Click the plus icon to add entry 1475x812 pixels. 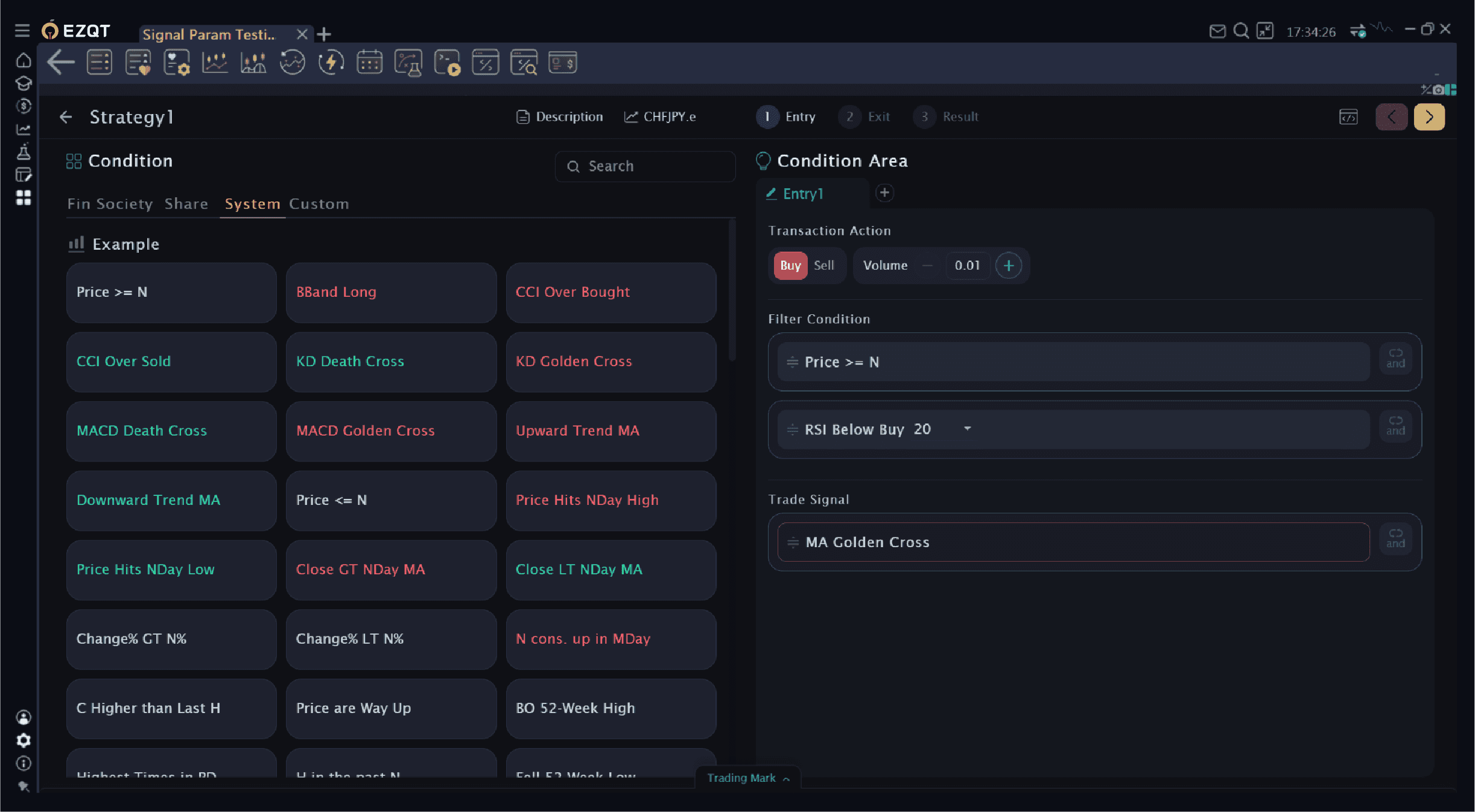884,193
